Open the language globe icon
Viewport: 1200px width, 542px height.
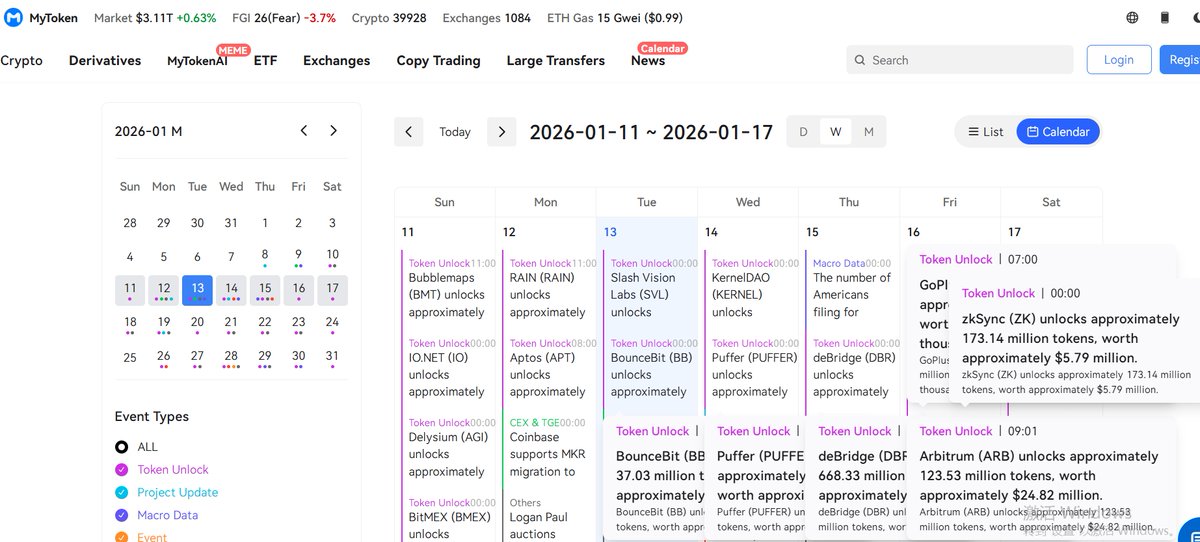pyautogui.click(x=1132, y=18)
